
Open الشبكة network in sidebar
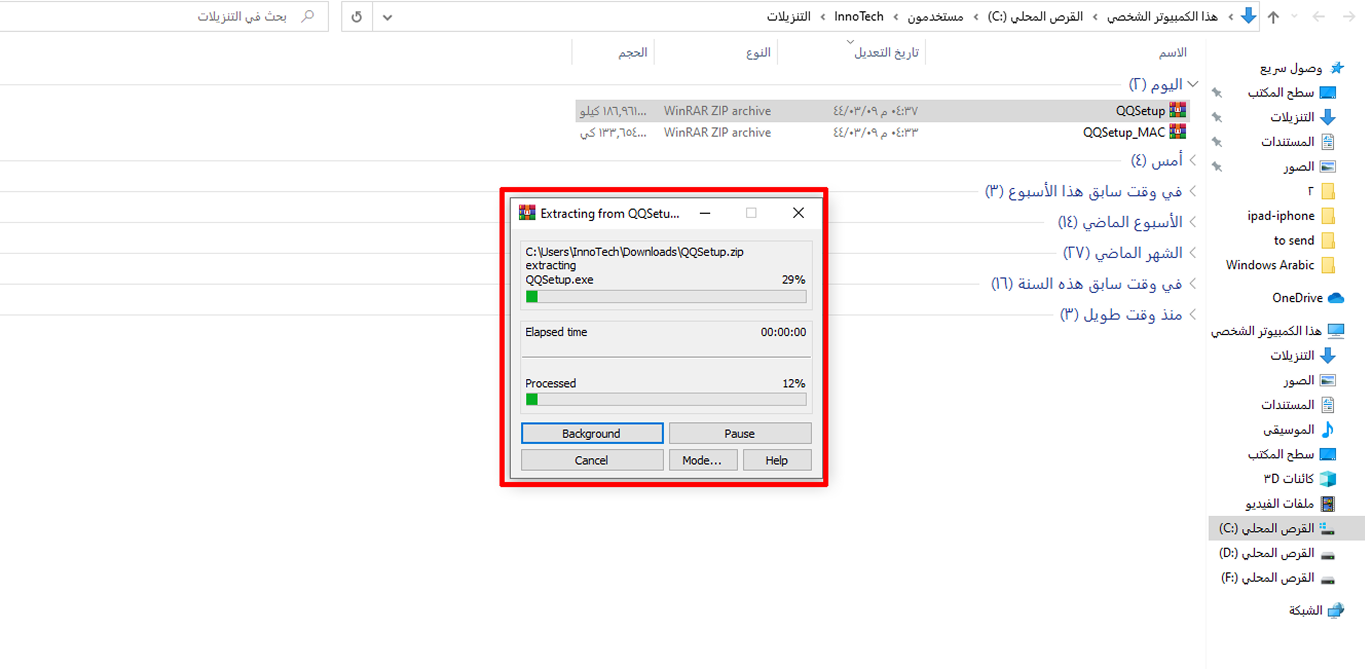pyautogui.click(x=1317, y=610)
